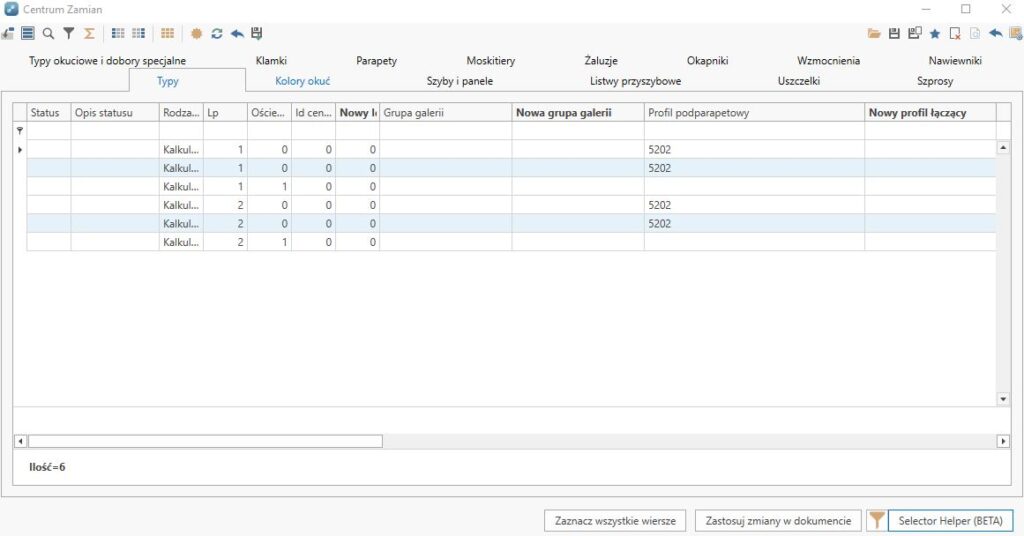This screenshot has width=1024, height=536.
Task: Click the blue back arrow in right toolbar
Action: tap(995, 33)
